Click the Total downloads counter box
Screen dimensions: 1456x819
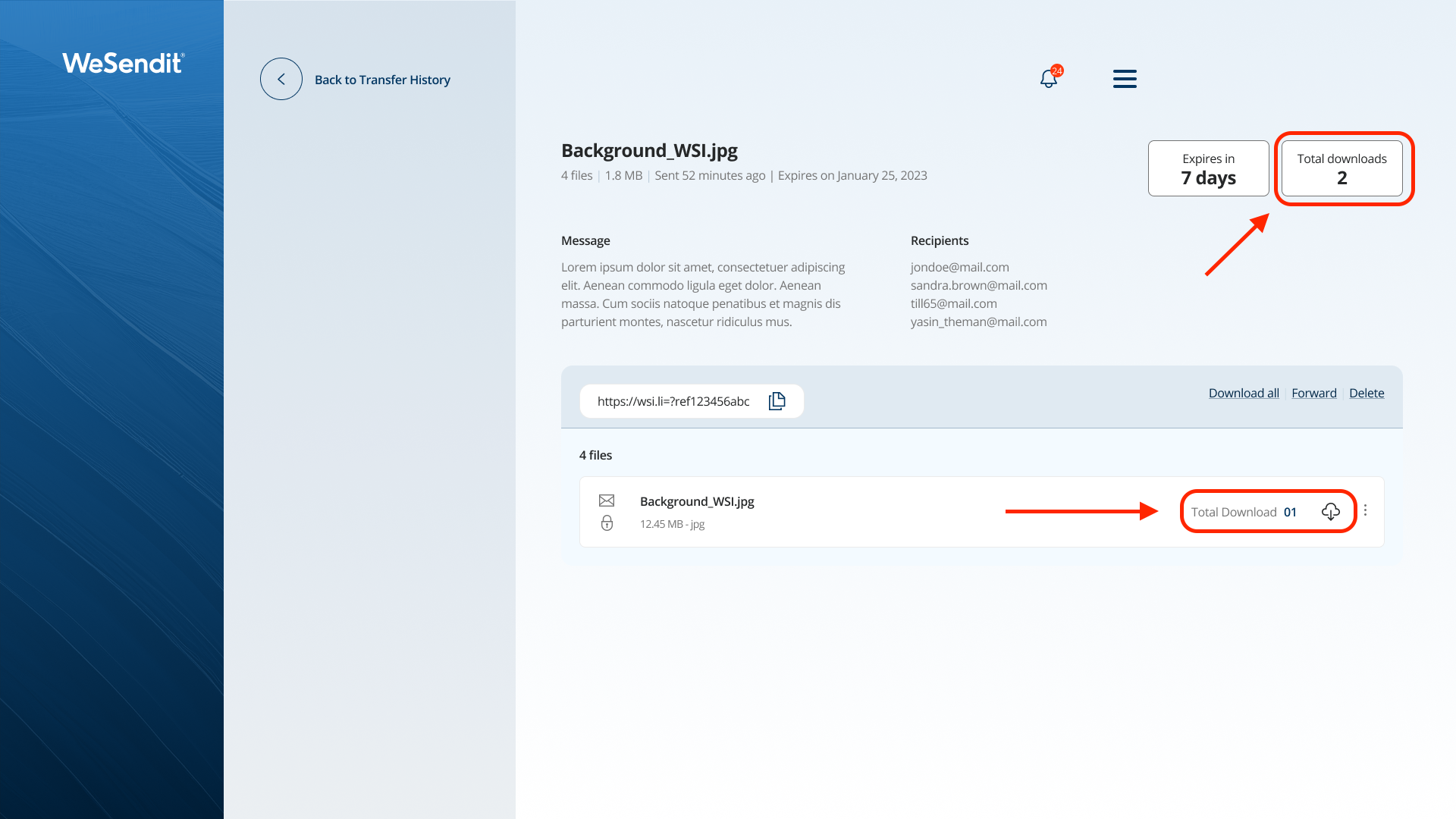point(1341,168)
